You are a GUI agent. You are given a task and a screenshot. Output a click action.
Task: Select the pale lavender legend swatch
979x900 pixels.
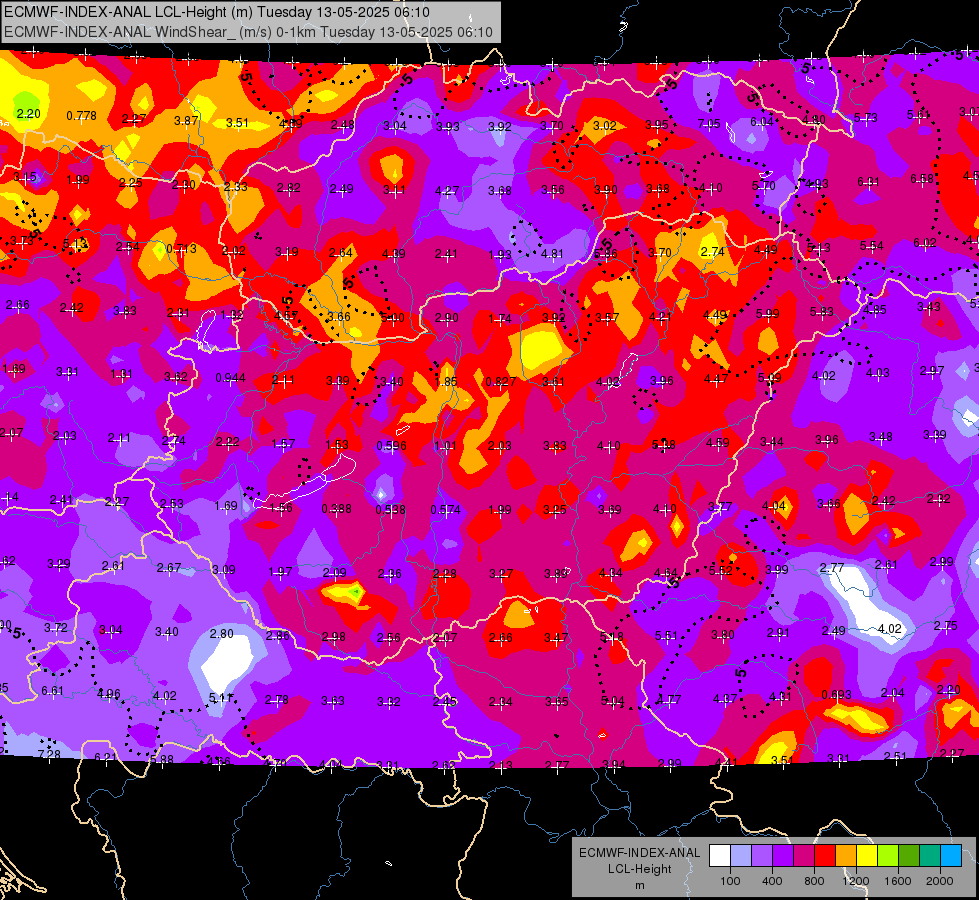(740, 856)
